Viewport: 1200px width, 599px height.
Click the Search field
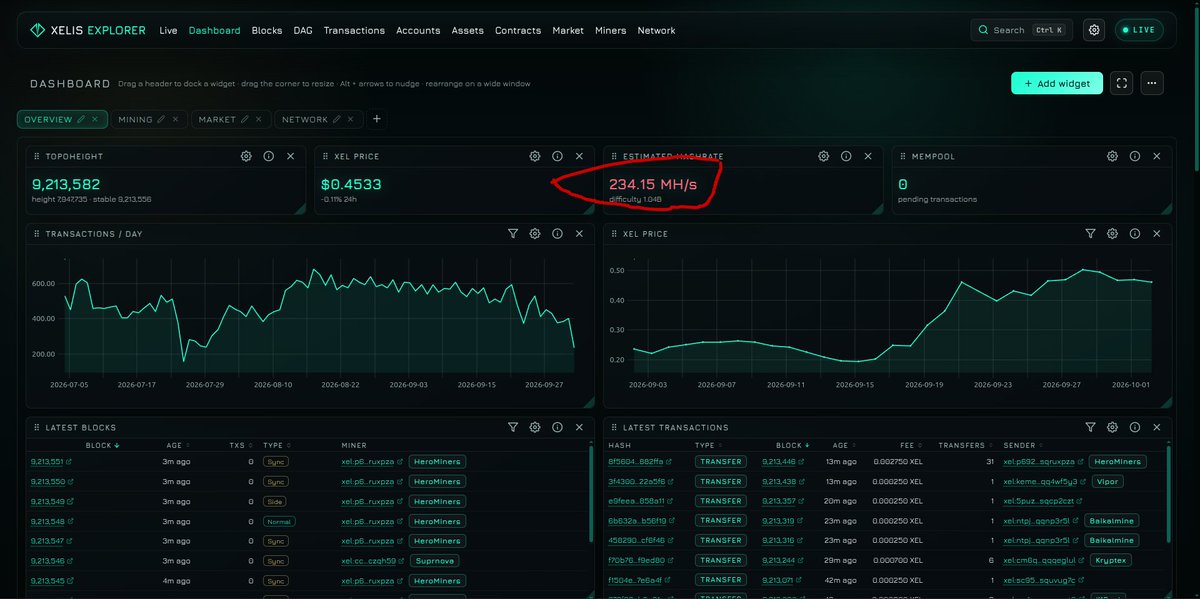pos(1020,30)
